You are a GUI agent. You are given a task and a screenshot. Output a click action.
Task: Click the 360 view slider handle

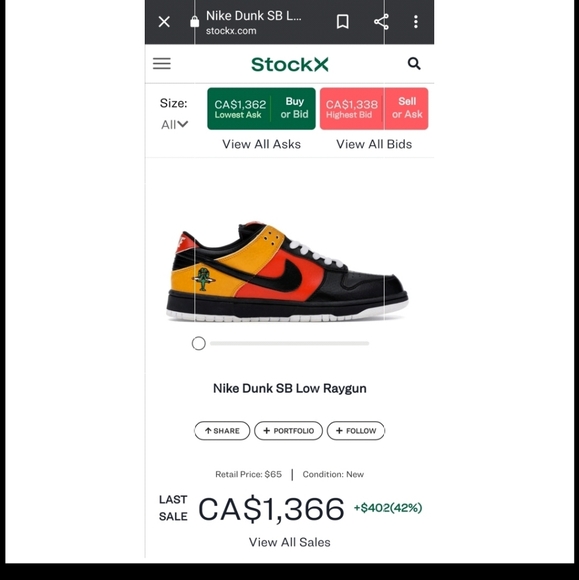pyautogui.click(x=199, y=343)
